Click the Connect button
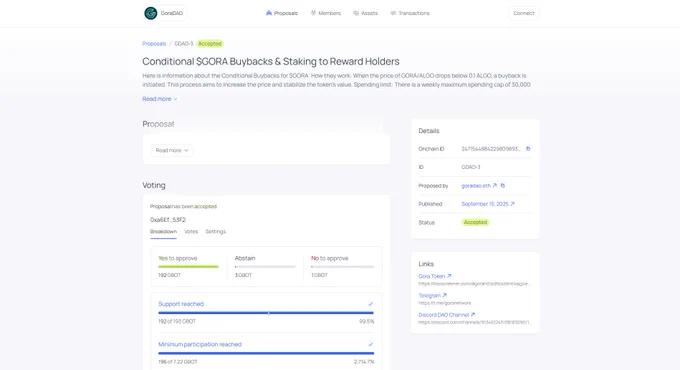This screenshot has width=680, height=370. tap(523, 13)
